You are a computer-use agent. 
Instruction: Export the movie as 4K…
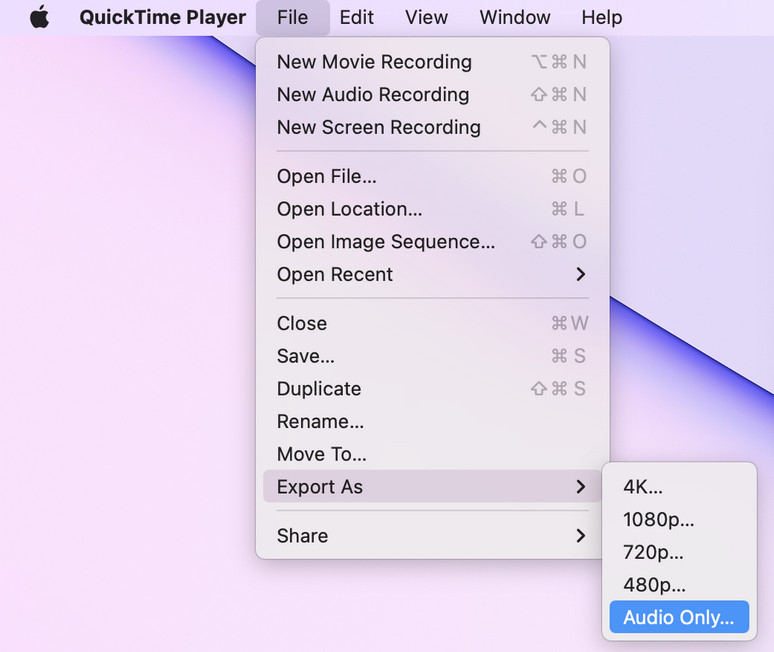coord(679,487)
